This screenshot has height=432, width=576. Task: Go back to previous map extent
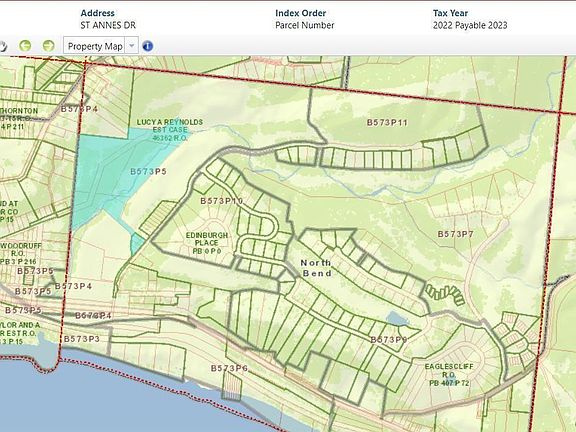[x=25, y=46]
